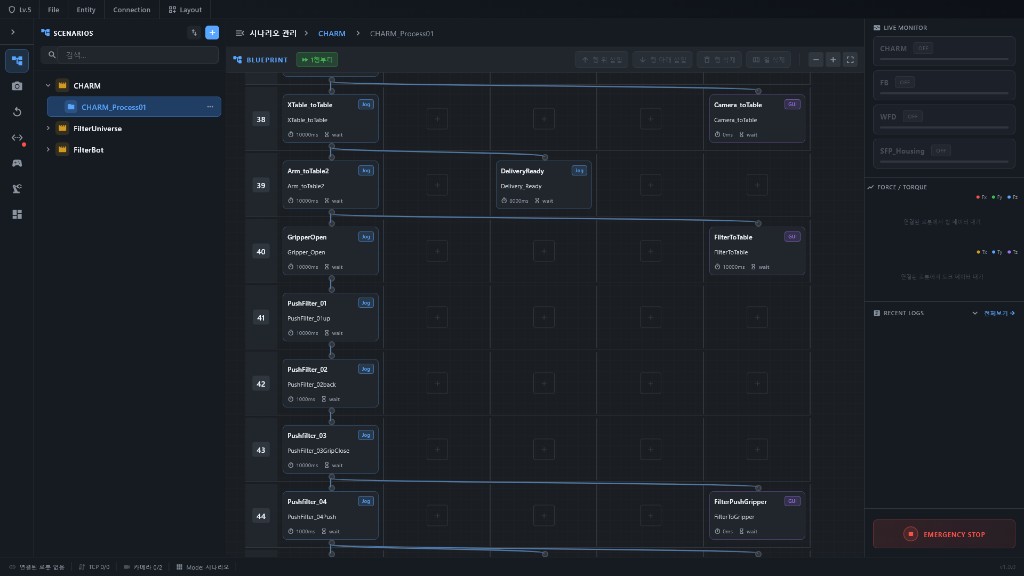Viewport: 1024px width, 576px height.
Task: Select the CHARM_Process01 scenario
Action: (x=134, y=107)
